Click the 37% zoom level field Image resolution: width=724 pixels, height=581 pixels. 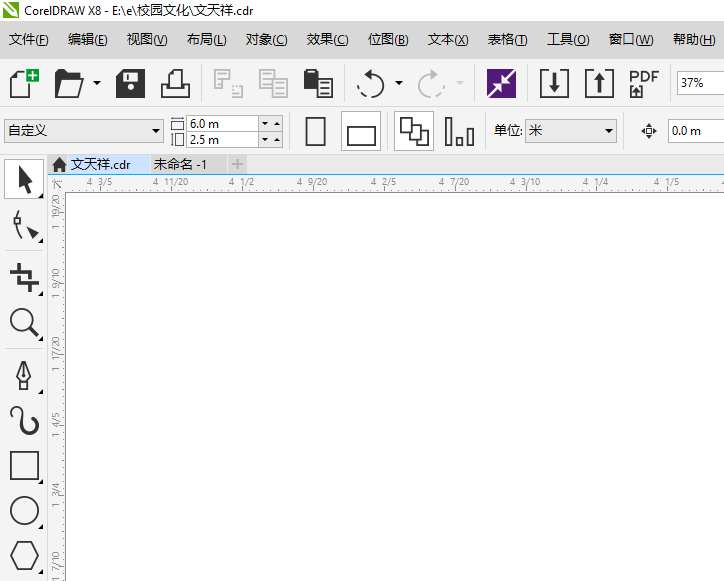700,83
